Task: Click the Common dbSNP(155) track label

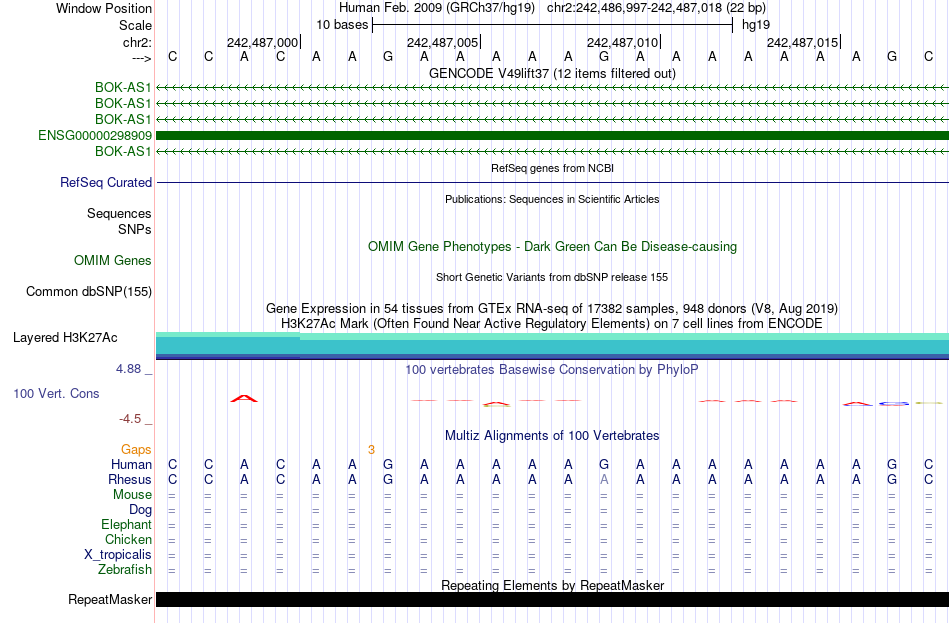Action: (x=89, y=292)
